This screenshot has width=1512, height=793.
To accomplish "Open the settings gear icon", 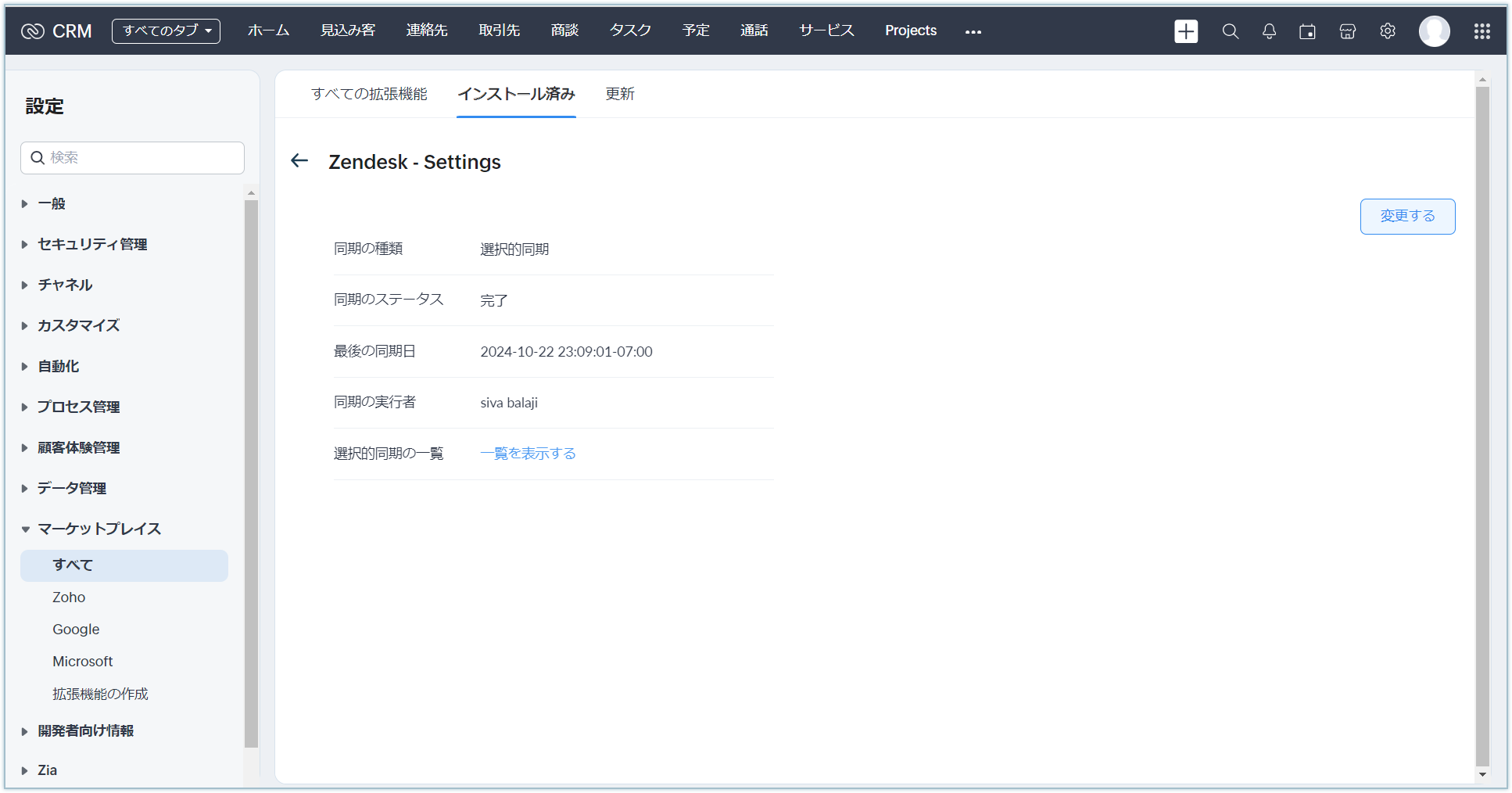I will 1388,31.
